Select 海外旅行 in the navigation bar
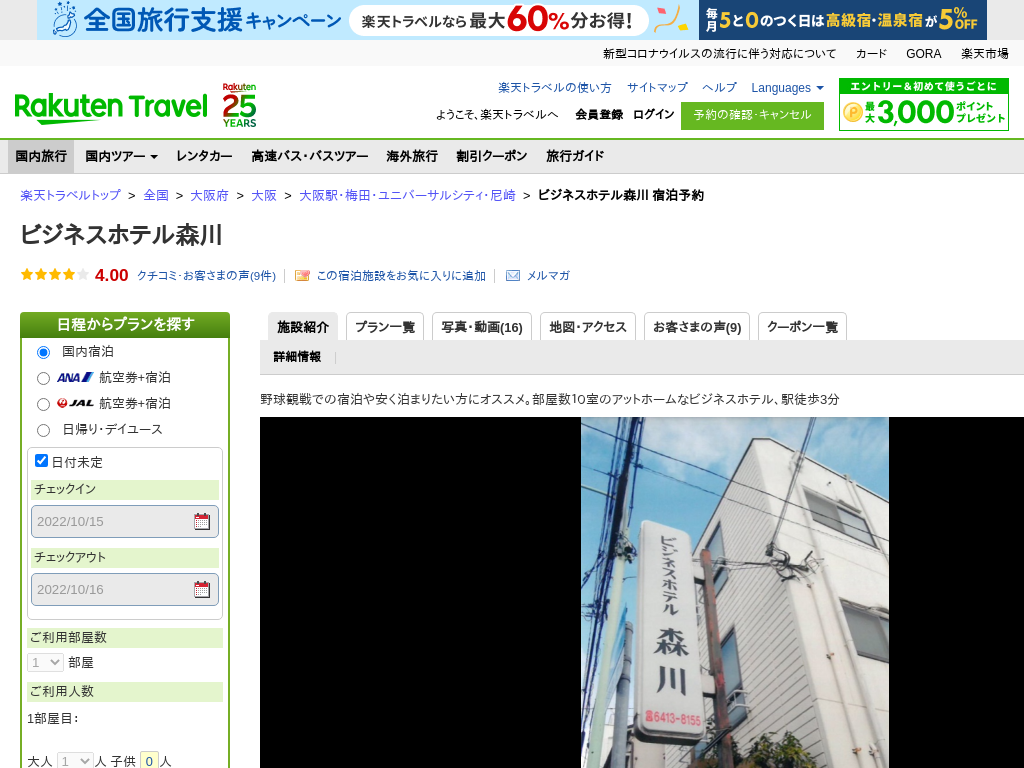 [411, 156]
